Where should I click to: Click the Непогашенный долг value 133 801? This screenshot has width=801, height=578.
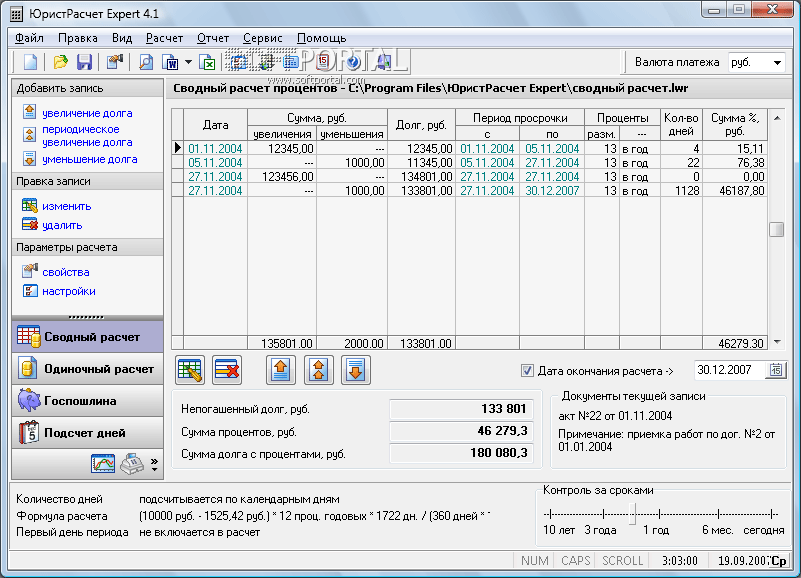pyautogui.click(x=461, y=409)
